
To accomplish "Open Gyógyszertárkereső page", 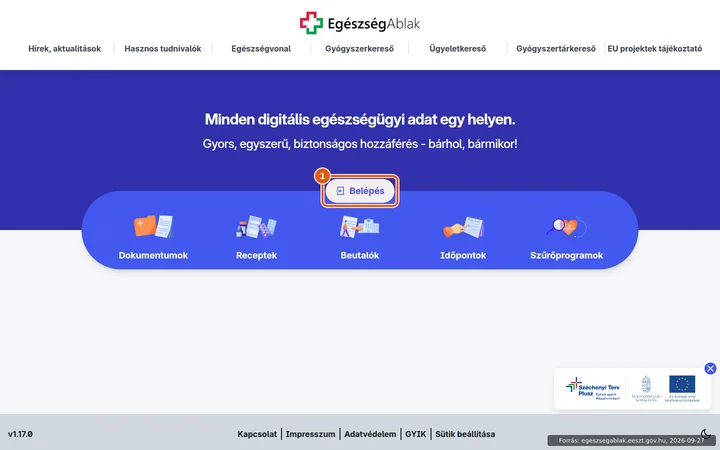I will 556,49.
